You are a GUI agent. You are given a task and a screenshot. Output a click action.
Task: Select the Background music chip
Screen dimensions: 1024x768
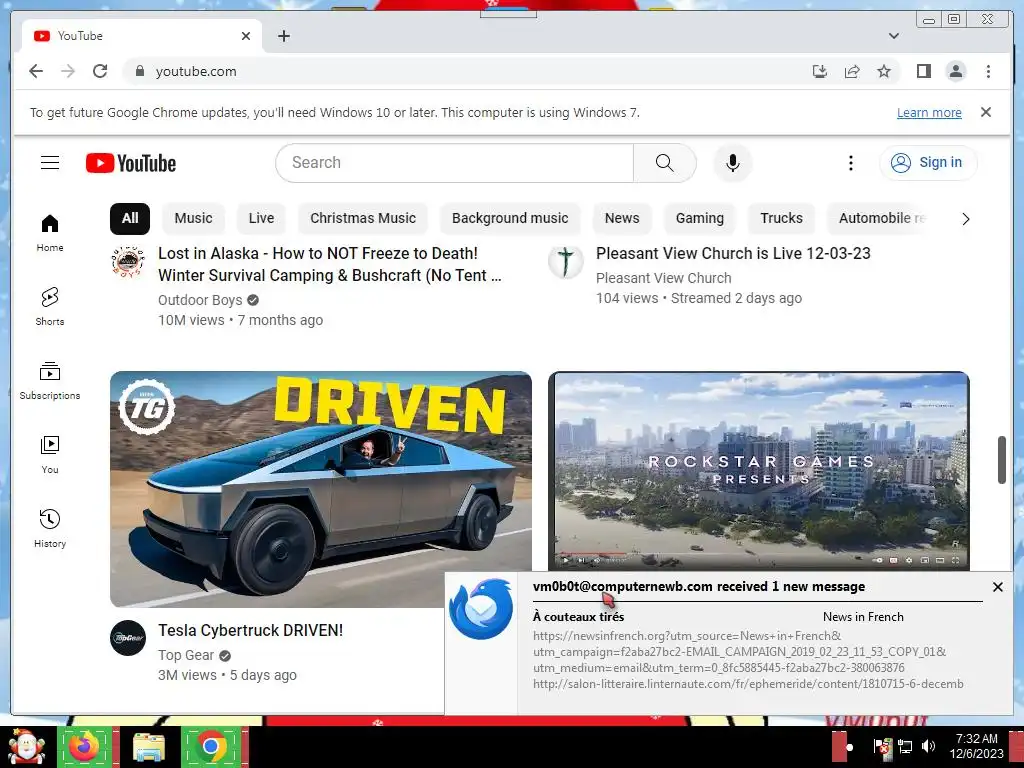[x=510, y=218]
